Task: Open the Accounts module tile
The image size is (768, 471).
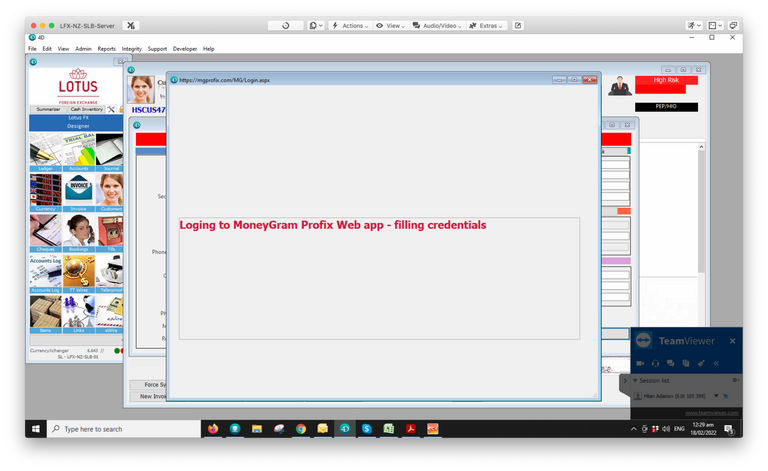Action: (78, 152)
